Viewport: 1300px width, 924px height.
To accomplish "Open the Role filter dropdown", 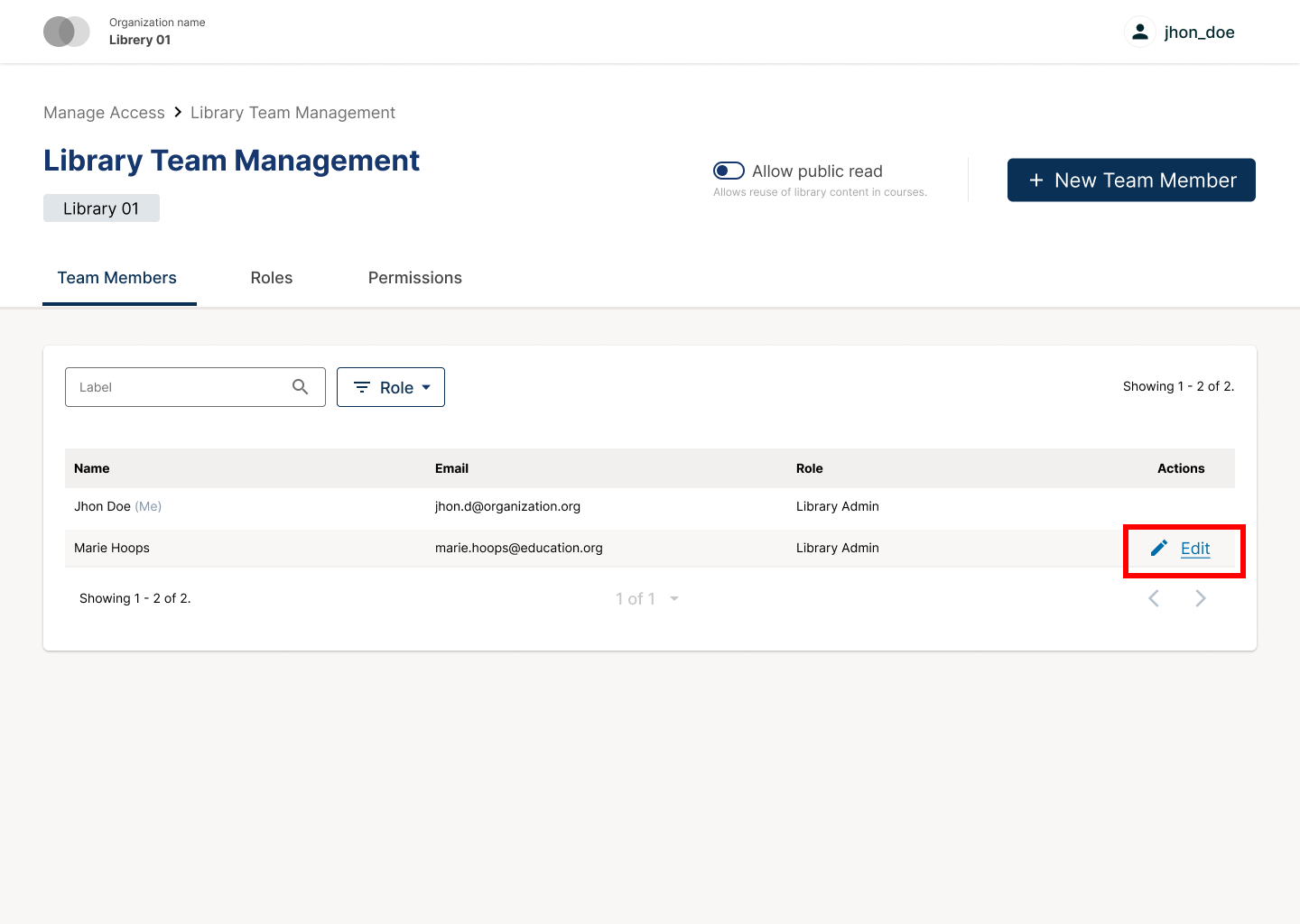I will 391,387.
